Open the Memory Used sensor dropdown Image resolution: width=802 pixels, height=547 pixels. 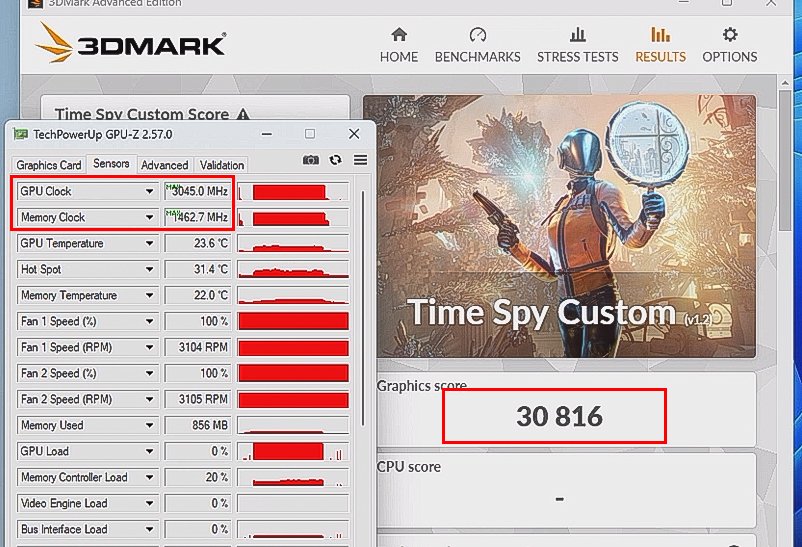[x=149, y=426]
